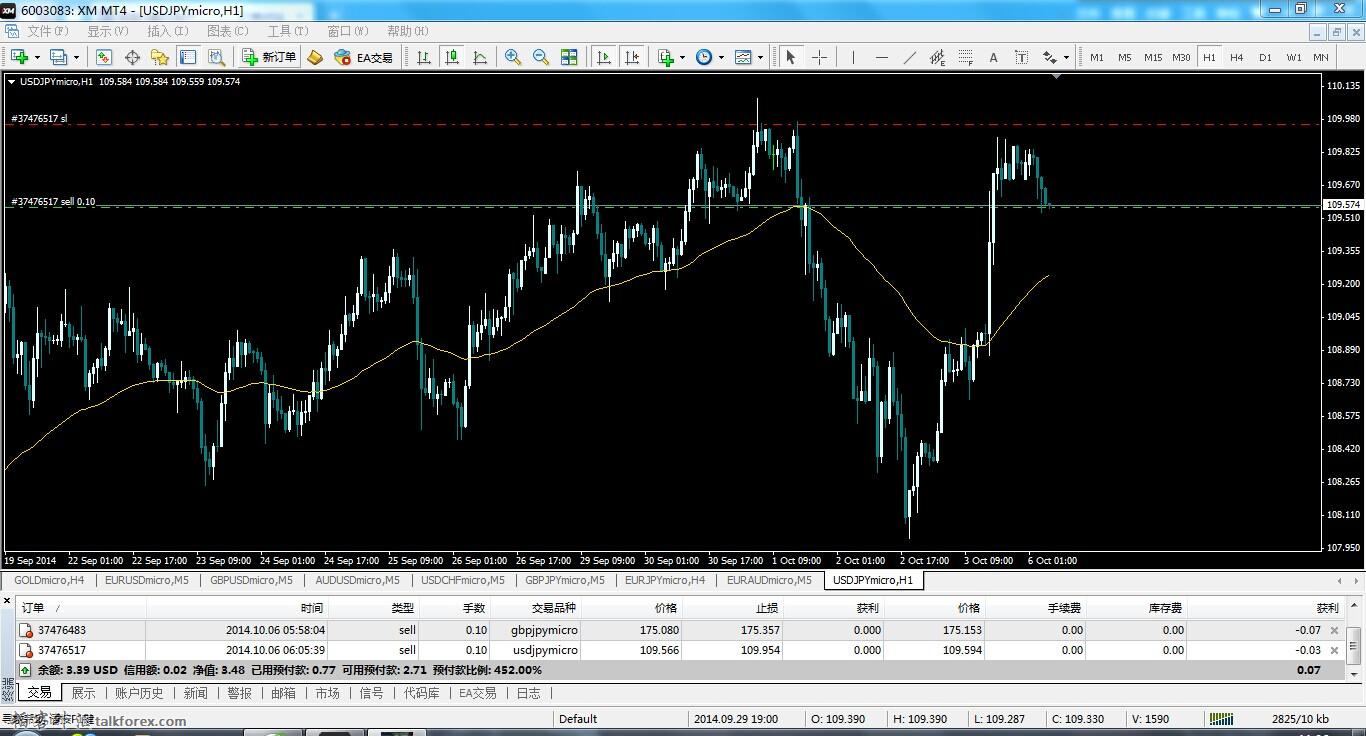The height and width of the screenshot is (736, 1366).
Task: Close order 37476483 with its X
Action: click(x=1334, y=630)
